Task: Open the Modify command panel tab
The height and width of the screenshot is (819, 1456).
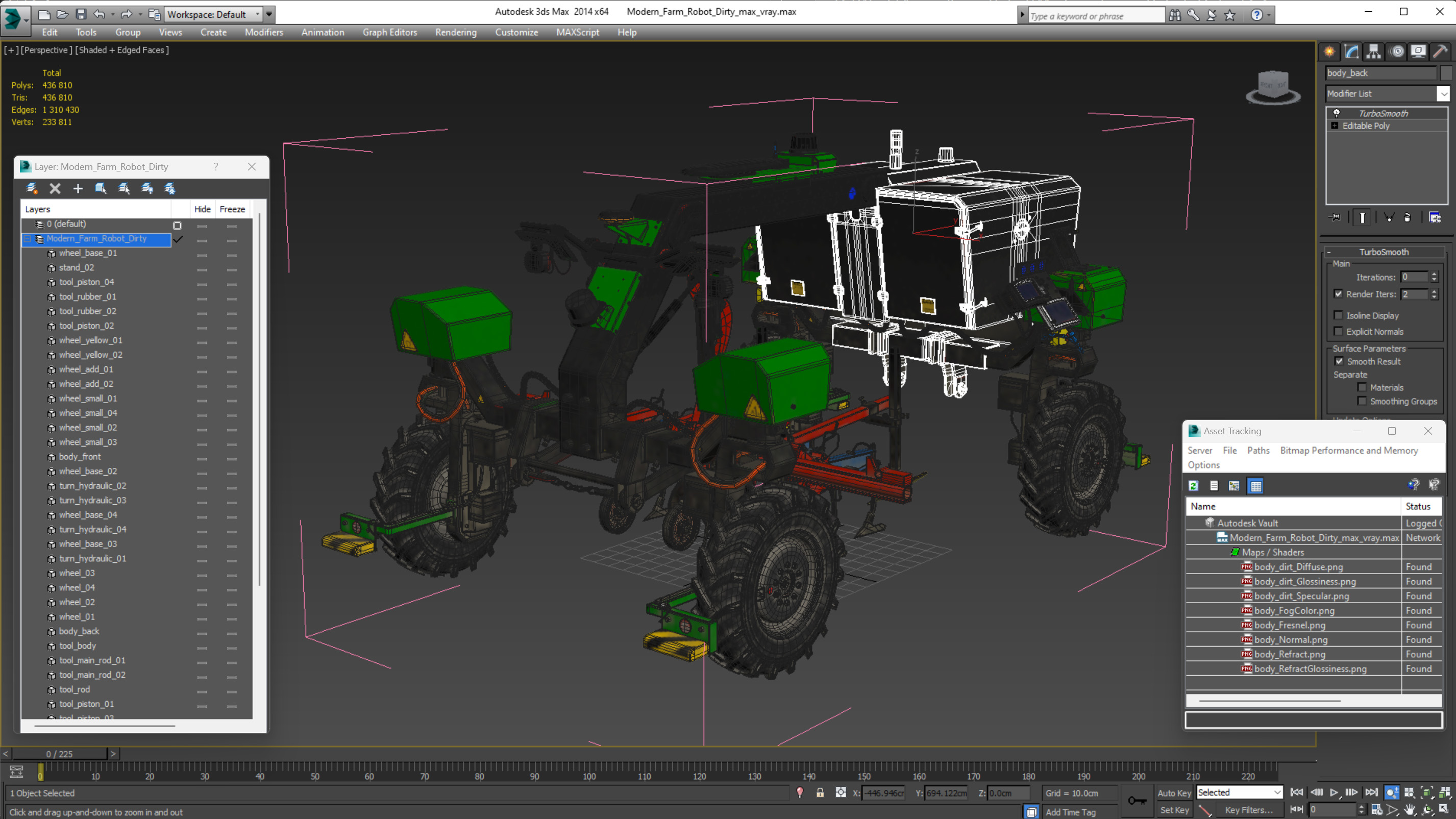Action: (x=1351, y=52)
